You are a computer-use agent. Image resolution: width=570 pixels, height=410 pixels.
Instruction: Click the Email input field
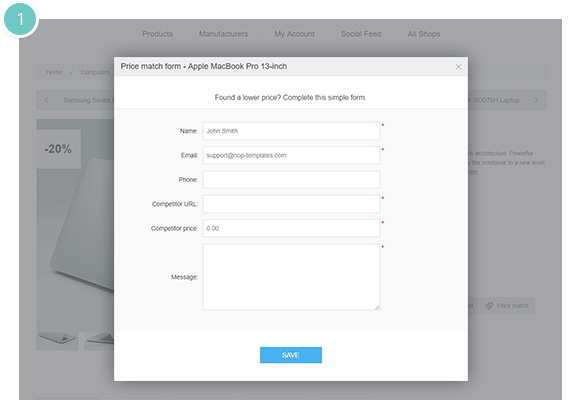pos(291,155)
